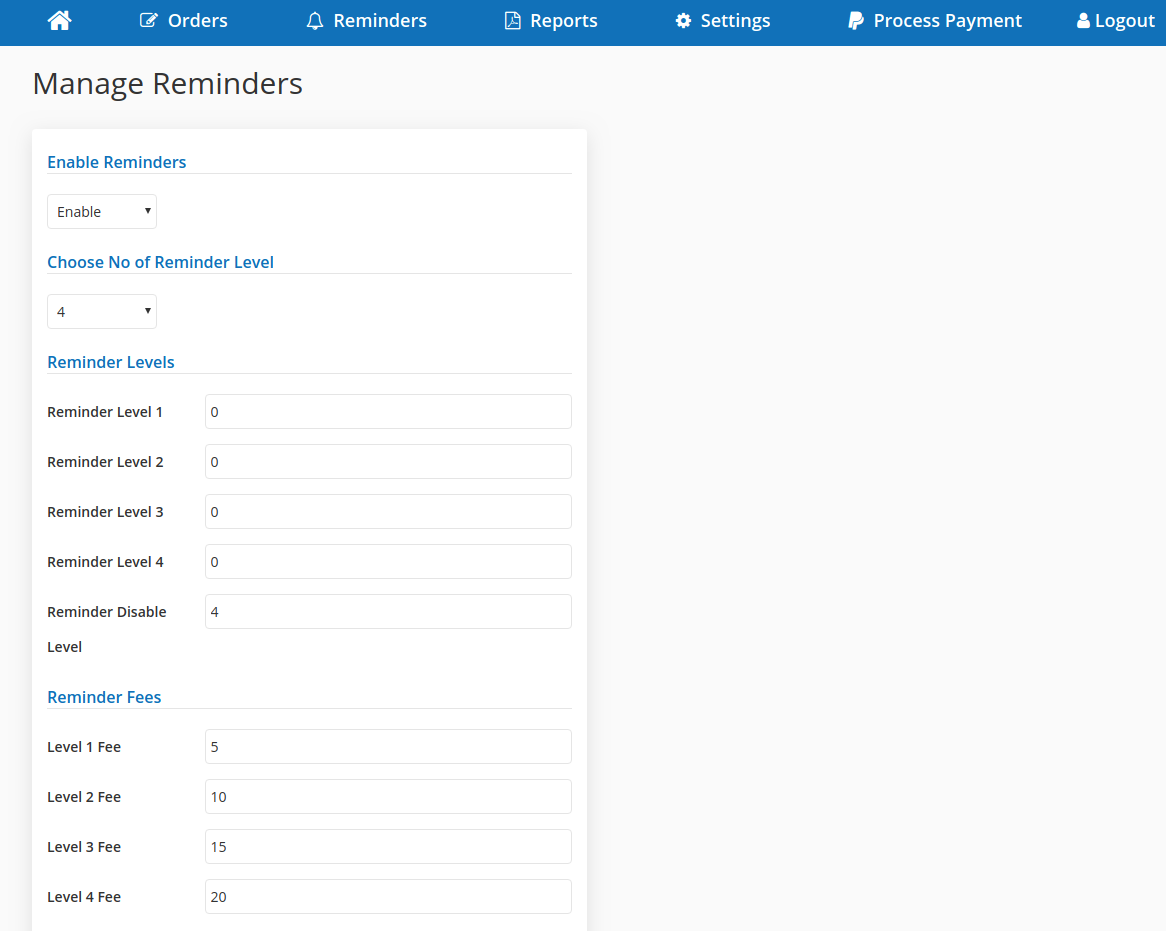Click the Logout link text
The height and width of the screenshot is (931, 1166).
pos(1125,21)
